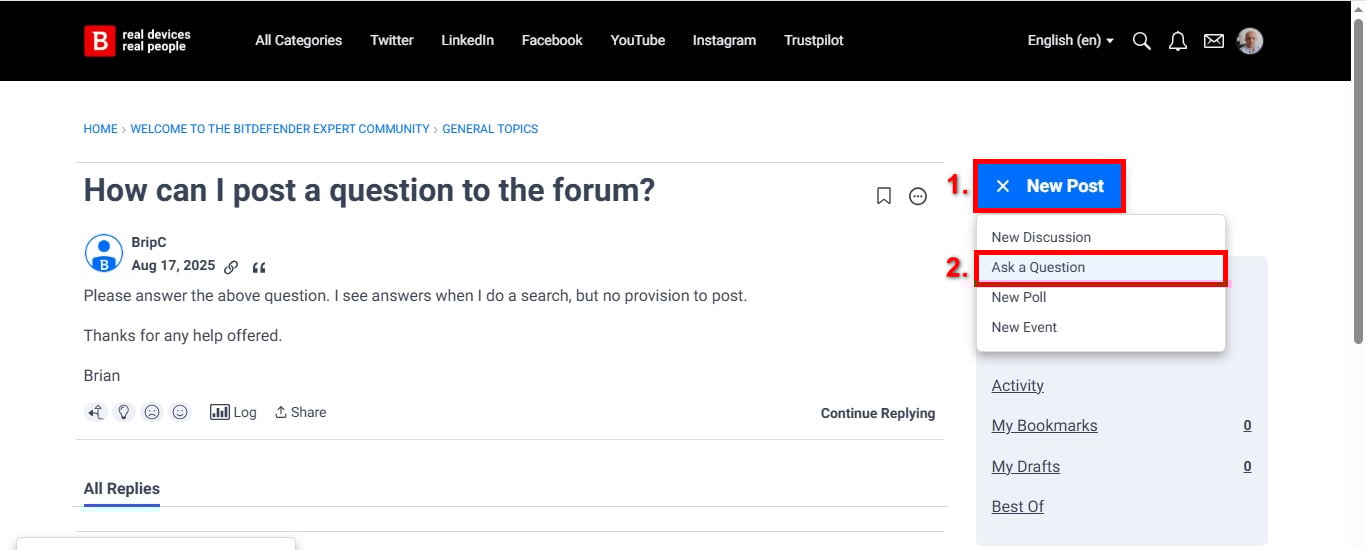The width and height of the screenshot is (1366, 550).
Task: Choose Ask a Question menu entry
Action: pyautogui.click(x=1100, y=267)
